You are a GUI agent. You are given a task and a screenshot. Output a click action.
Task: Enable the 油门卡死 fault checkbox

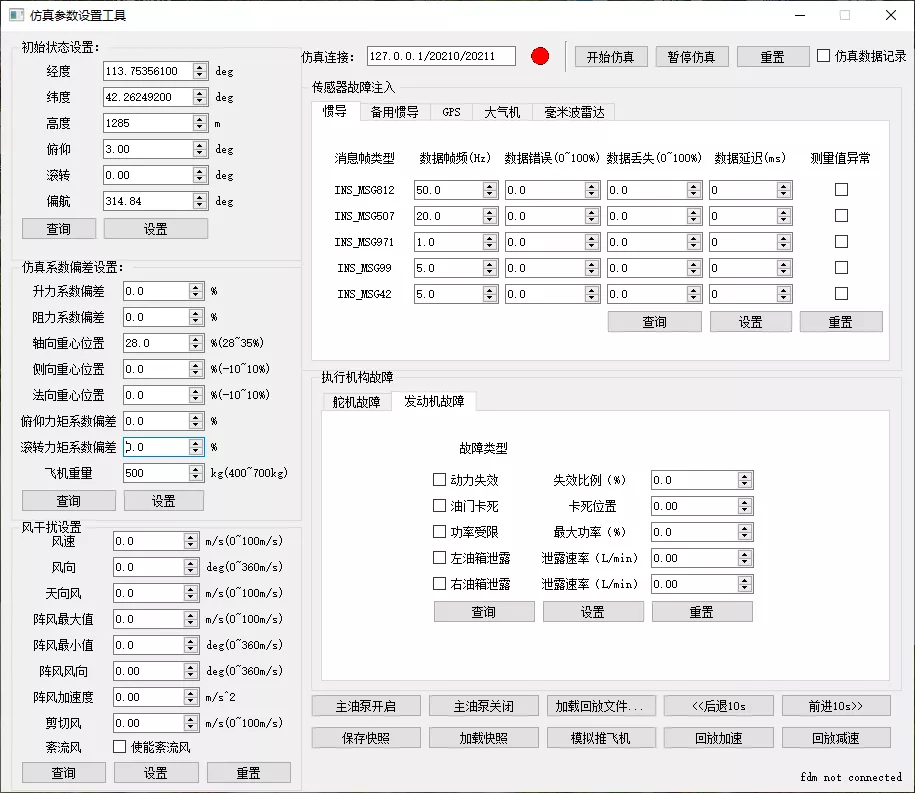[439, 506]
